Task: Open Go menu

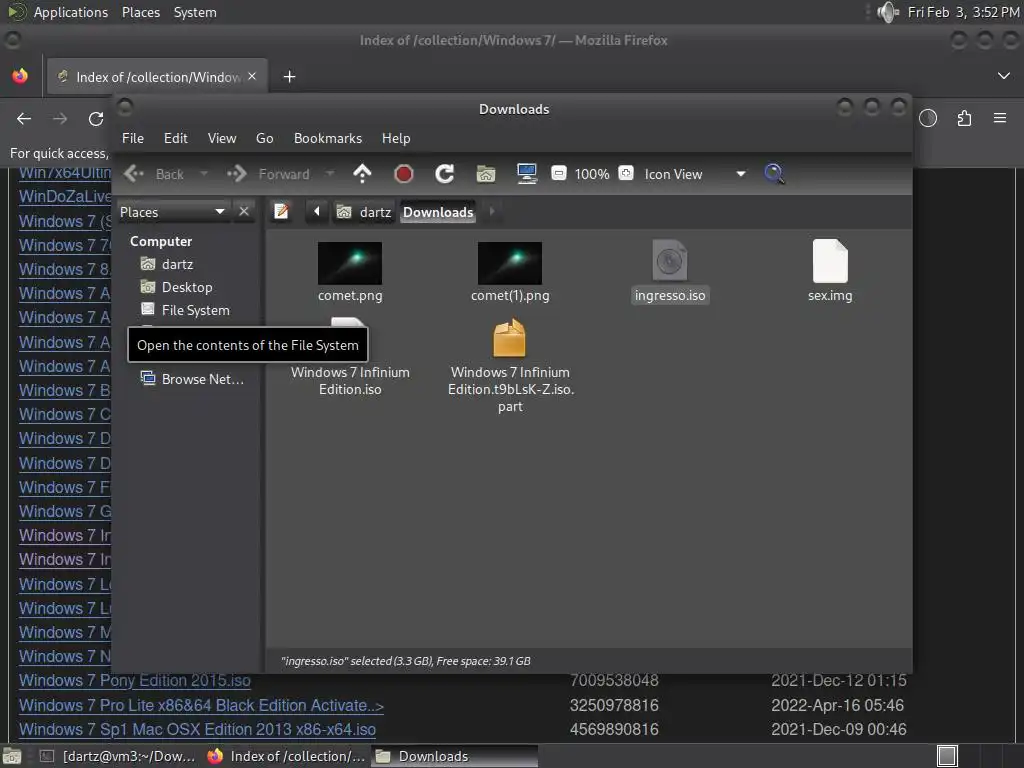Action: (x=264, y=138)
